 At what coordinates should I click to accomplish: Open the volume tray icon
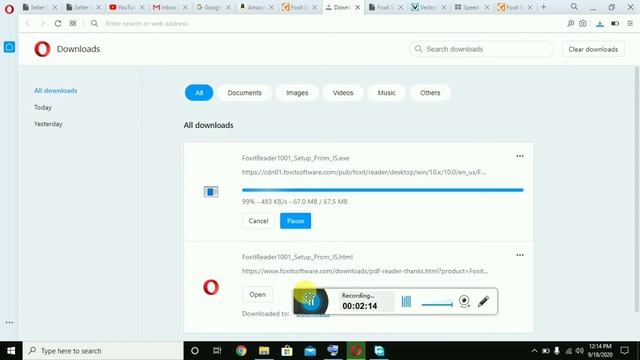coord(579,351)
